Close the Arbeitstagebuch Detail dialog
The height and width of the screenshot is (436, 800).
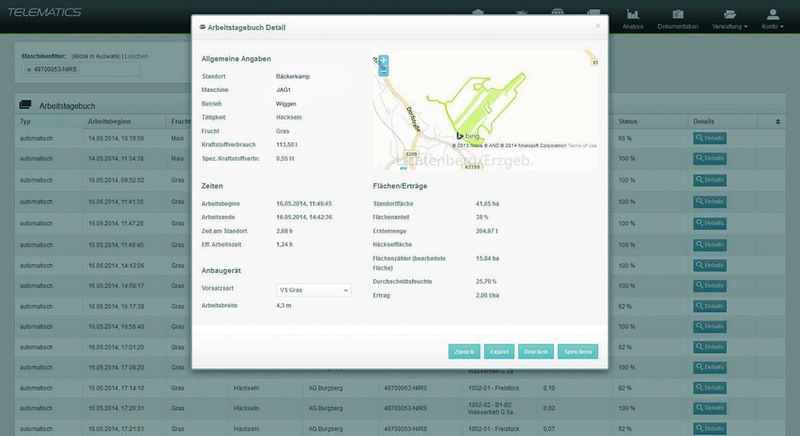(x=598, y=26)
